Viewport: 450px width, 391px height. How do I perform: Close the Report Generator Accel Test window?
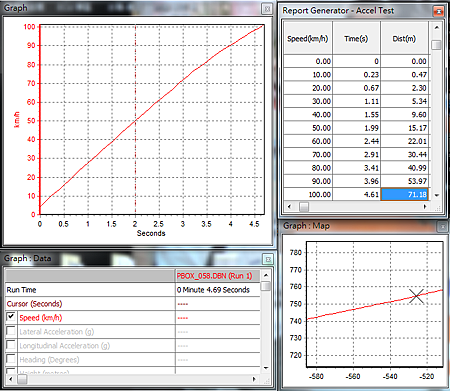tap(438, 11)
